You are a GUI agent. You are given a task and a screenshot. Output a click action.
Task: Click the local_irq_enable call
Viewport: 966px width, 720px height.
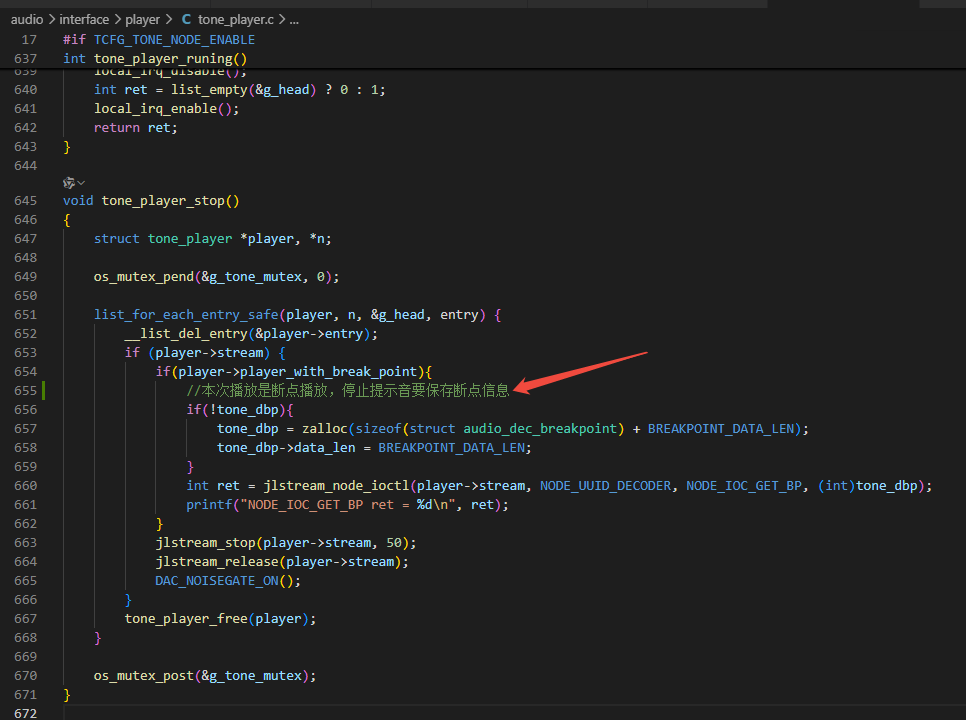[x=155, y=109]
